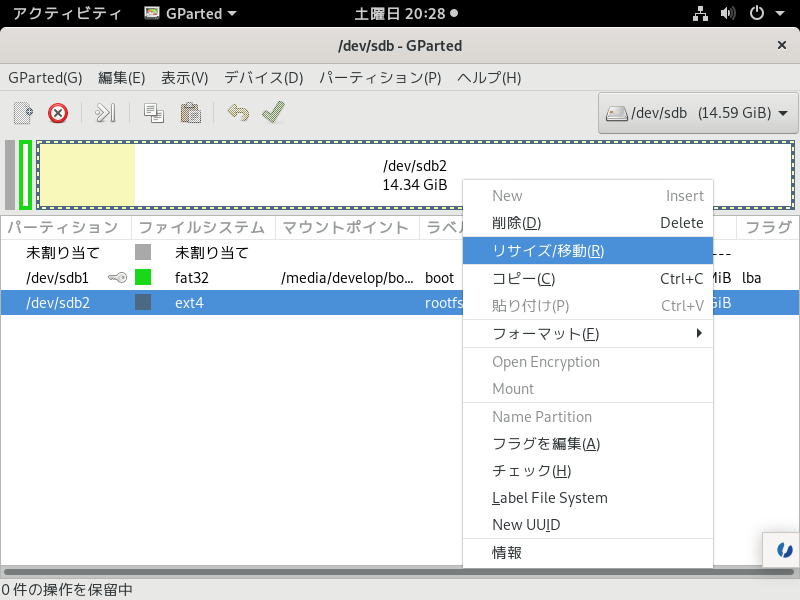Choose コピー(C) from context menu
800x600 pixels.
[588, 279]
